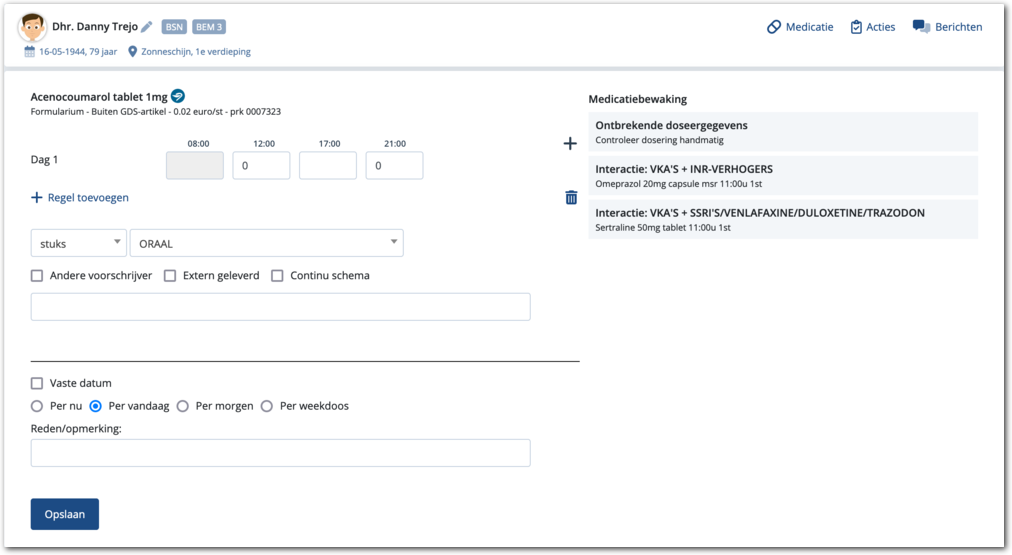Open the ORAAL route dropdown
The width and height of the screenshot is (1012, 555).
pyautogui.click(x=266, y=243)
